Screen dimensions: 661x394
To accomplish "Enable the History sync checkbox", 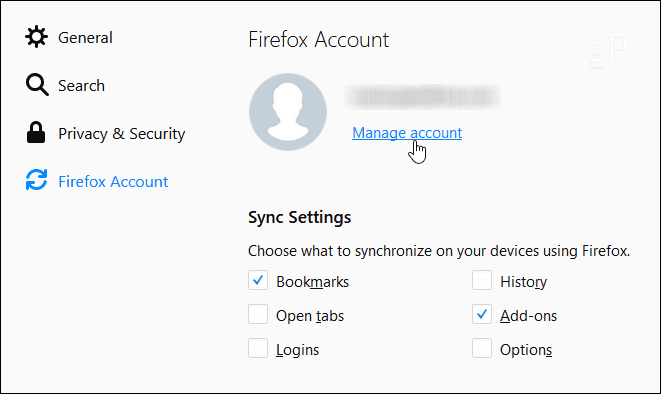I will coord(482,280).
